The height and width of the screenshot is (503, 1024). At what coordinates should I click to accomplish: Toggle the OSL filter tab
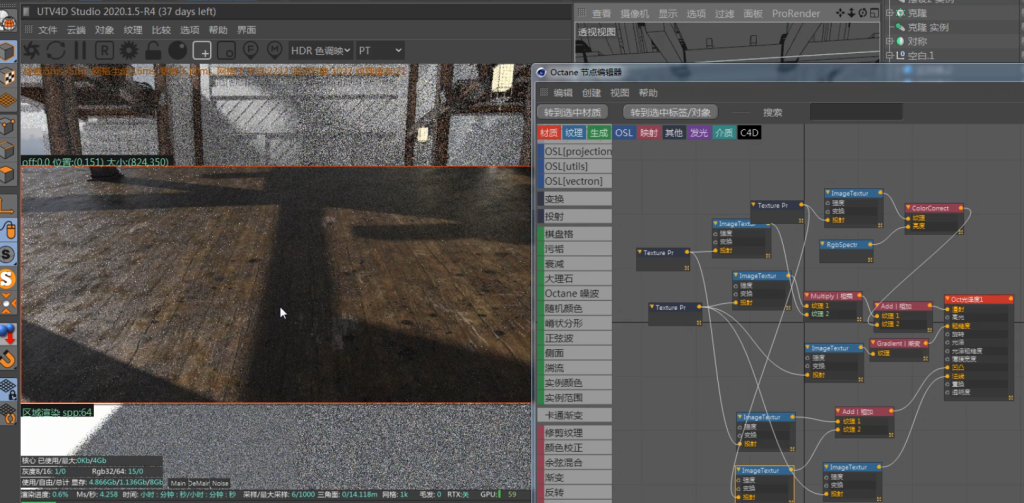(624, 133)
